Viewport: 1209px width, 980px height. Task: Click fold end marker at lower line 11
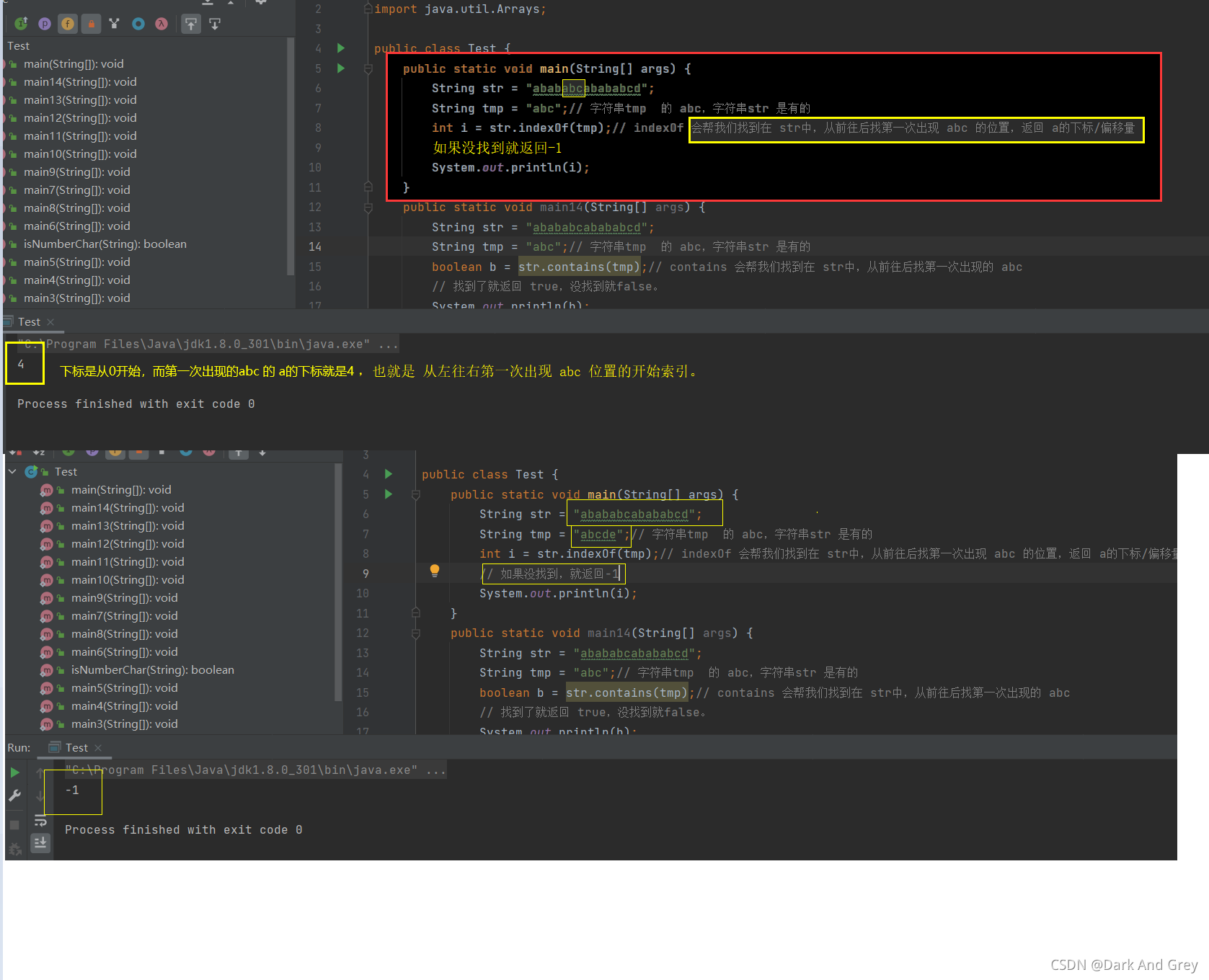416,612
